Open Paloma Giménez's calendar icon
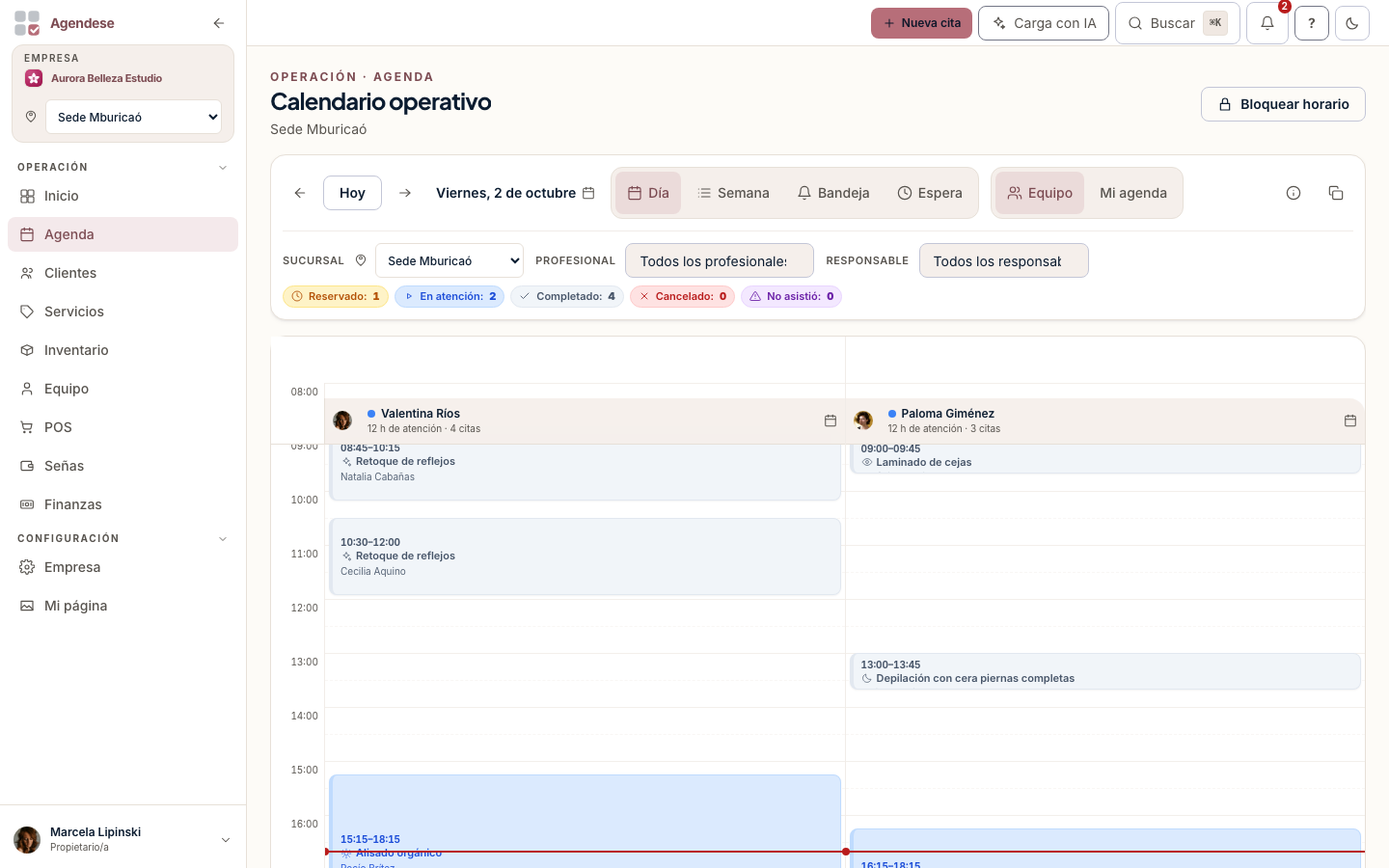Screen dimensions: 1389x868 [x=1350, y=420]
